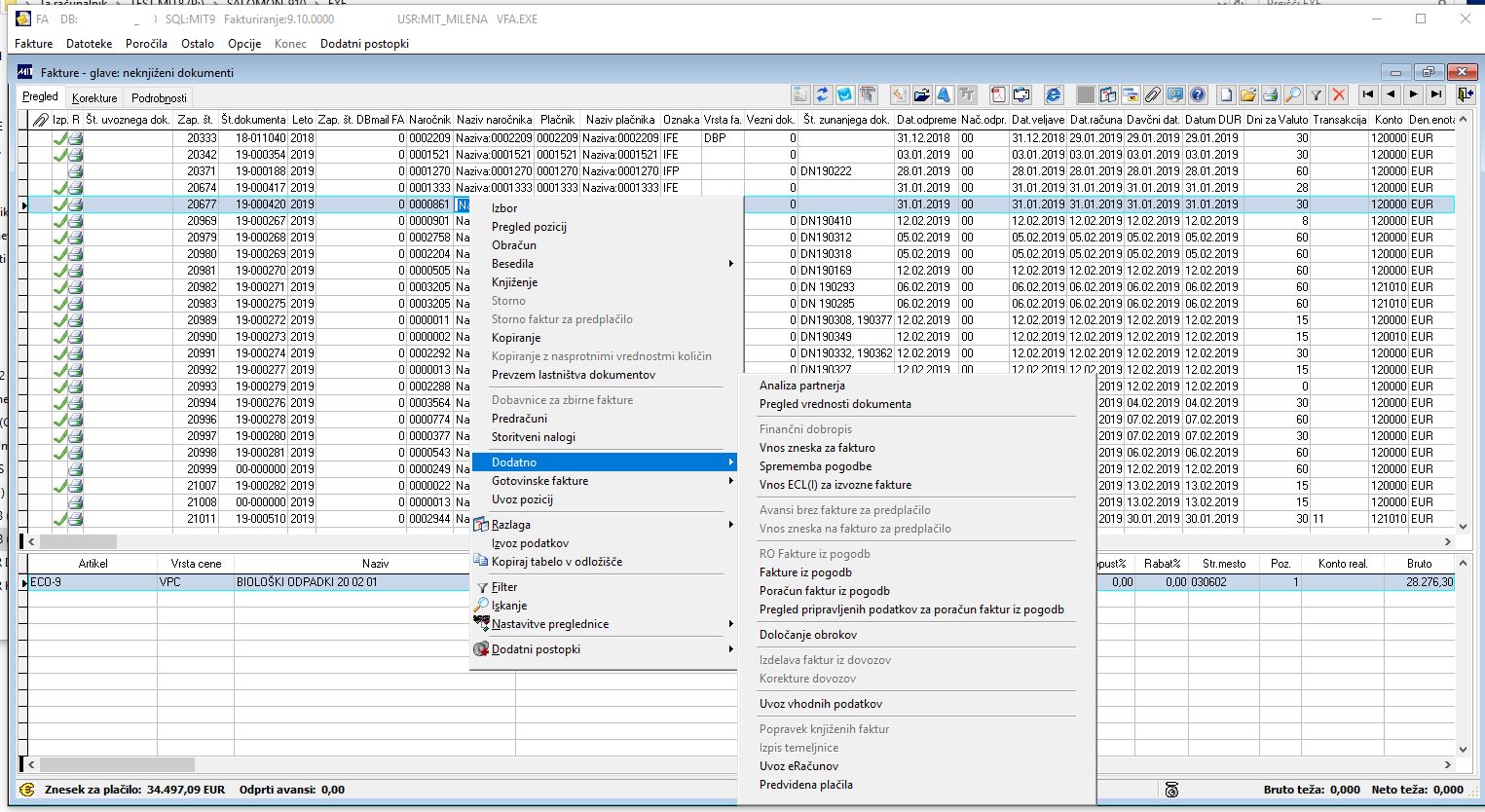
Task: Open the Poročila menu
Action: 146,44
